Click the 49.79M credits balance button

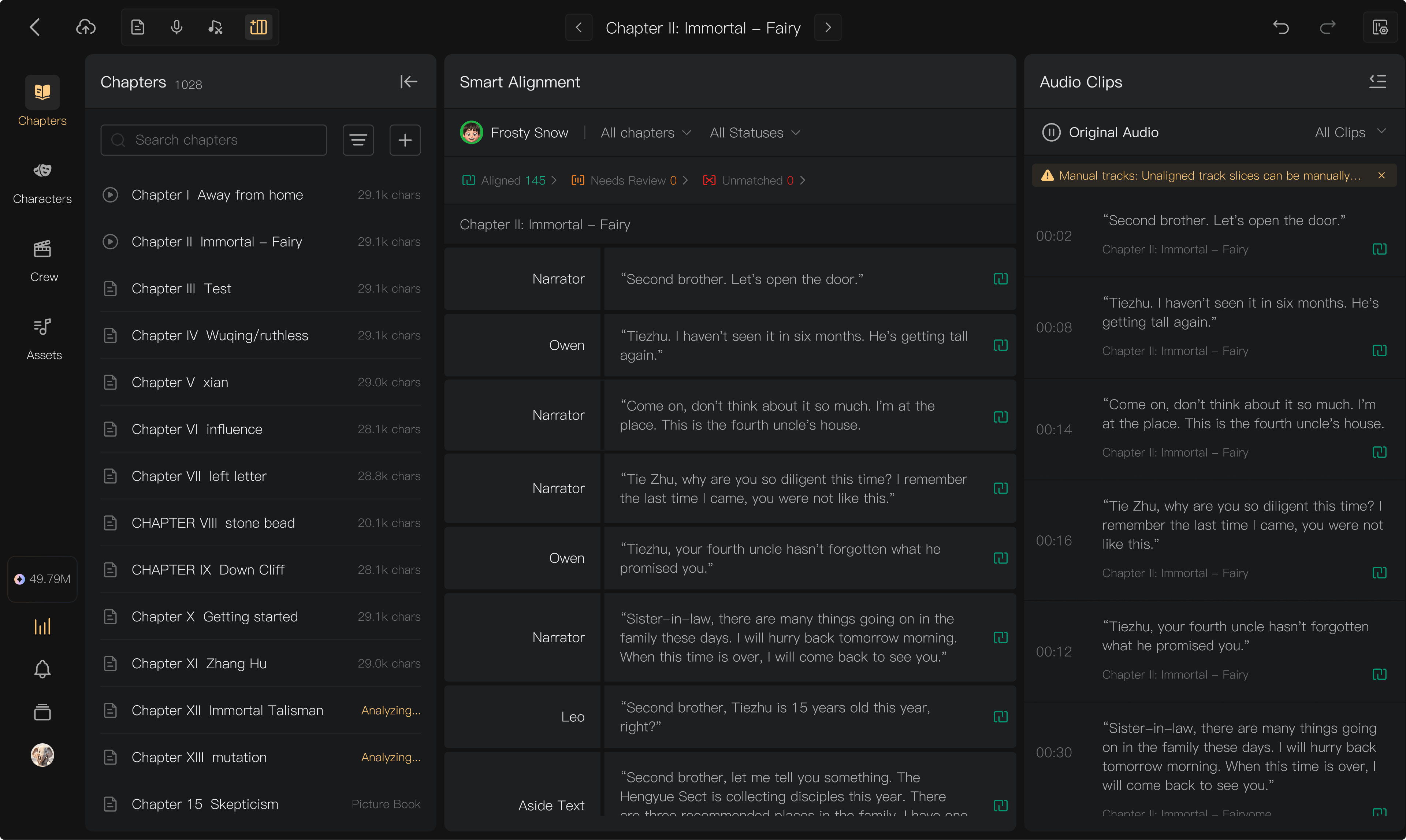tap(42, 579)
